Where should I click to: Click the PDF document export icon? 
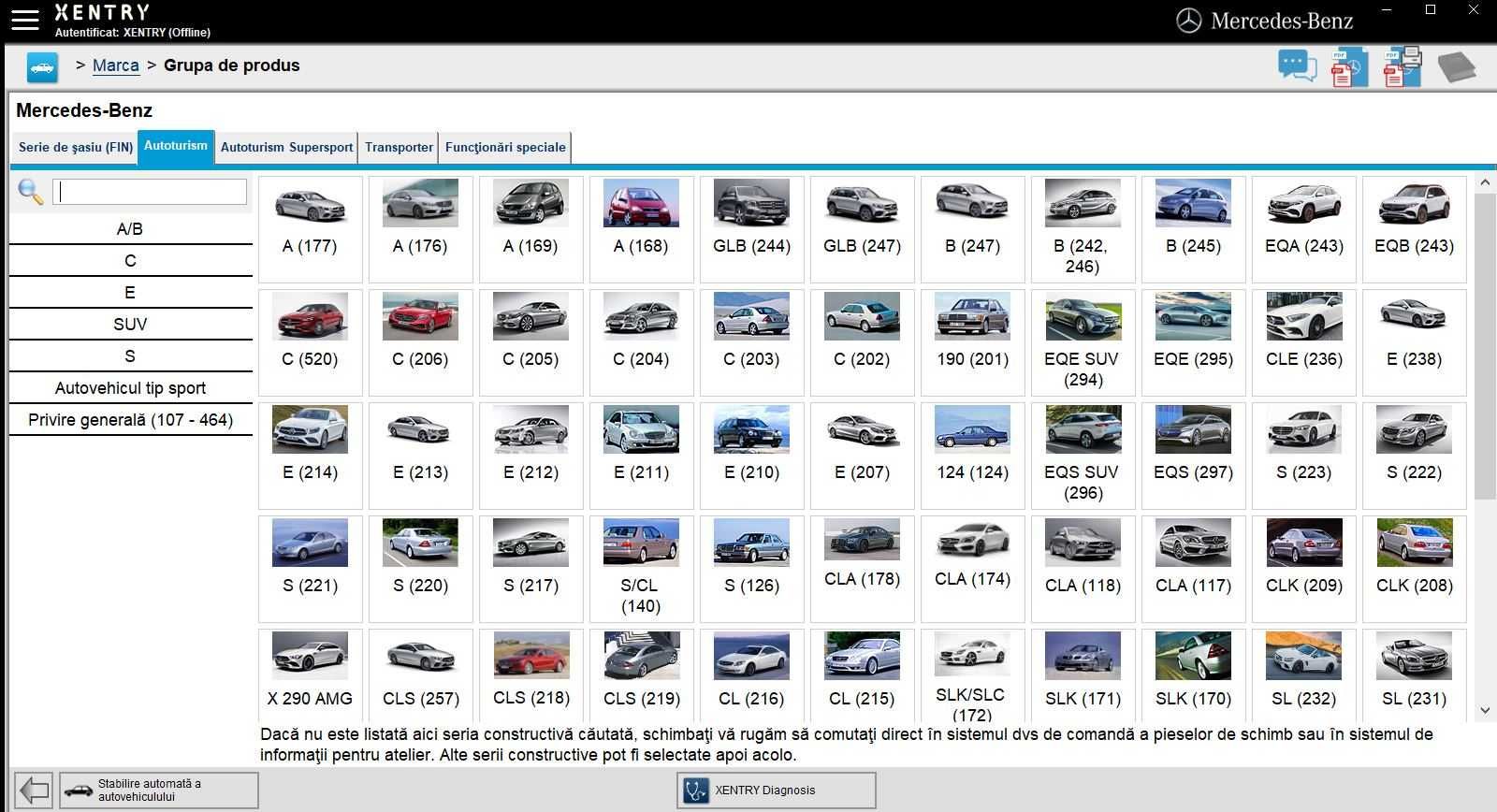pyautogui.click(x=1348, y=67)
